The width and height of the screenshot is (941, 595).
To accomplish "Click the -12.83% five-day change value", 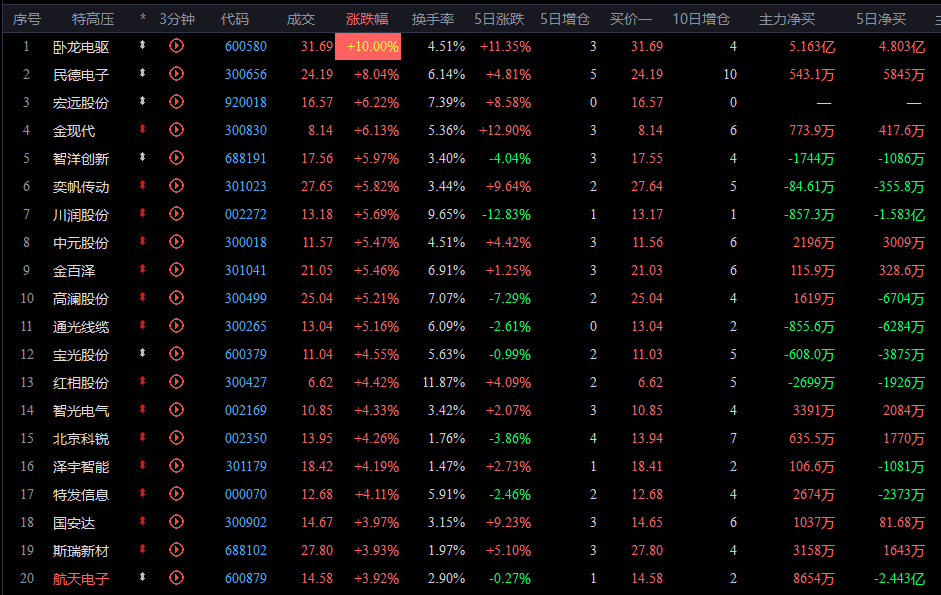I will [506, 214].
